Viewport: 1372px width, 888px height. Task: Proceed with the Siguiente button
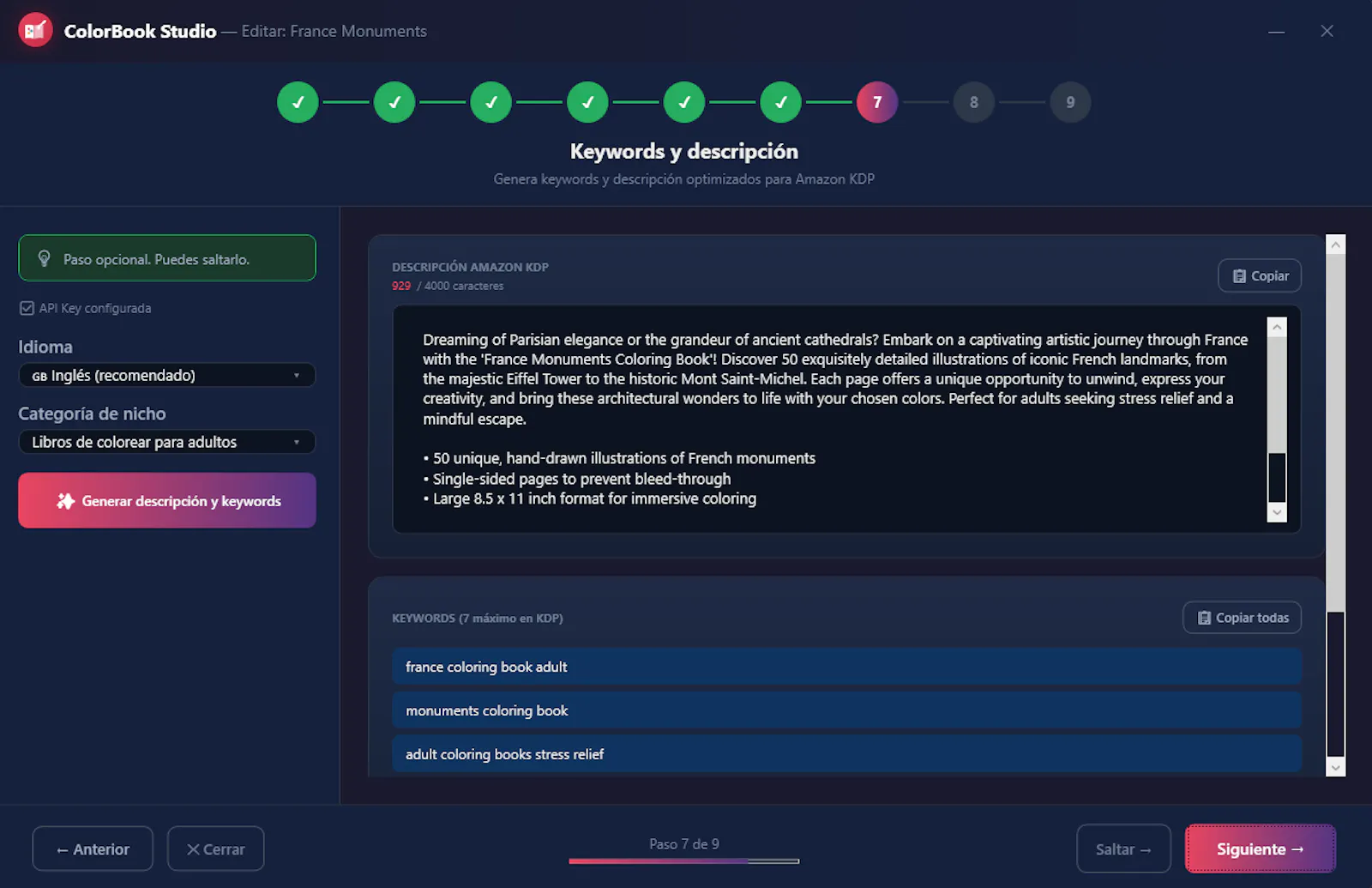(1261, 849)
